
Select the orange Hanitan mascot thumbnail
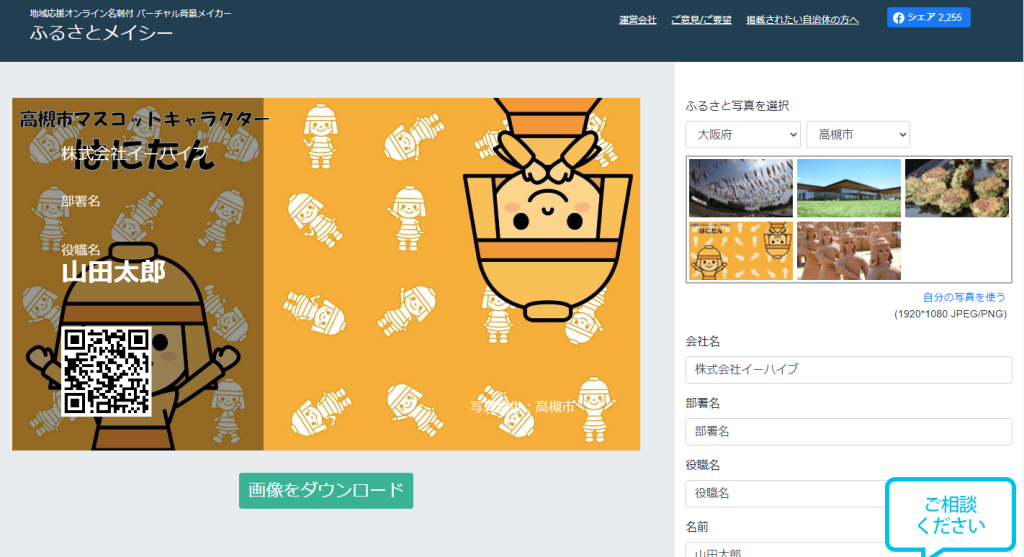tap(740, 250)
